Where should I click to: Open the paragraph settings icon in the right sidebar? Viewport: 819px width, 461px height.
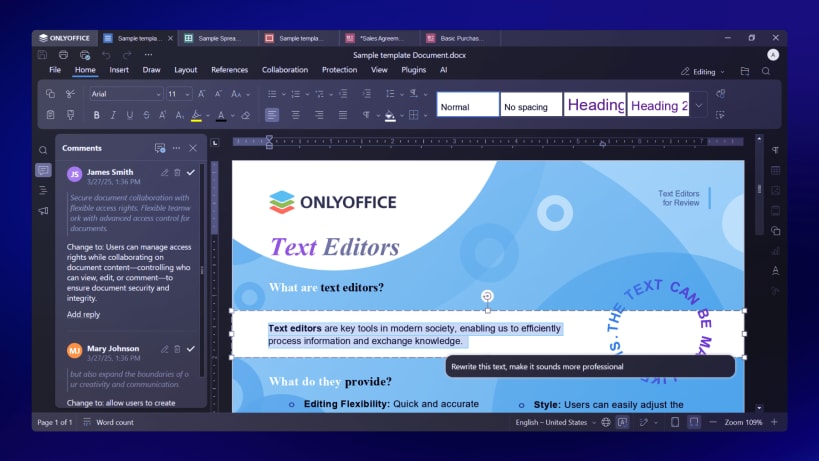[776, 150]
